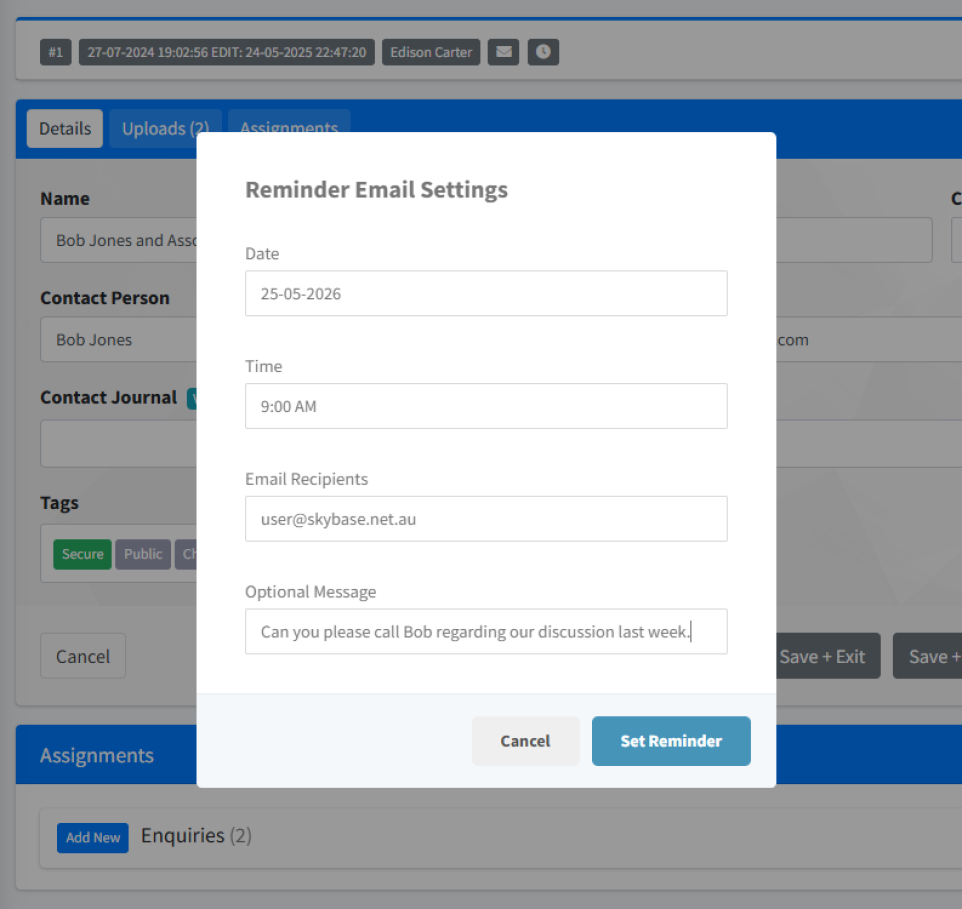Click the clock reminder icon in header
962x909 pixels.
[543, 52]
